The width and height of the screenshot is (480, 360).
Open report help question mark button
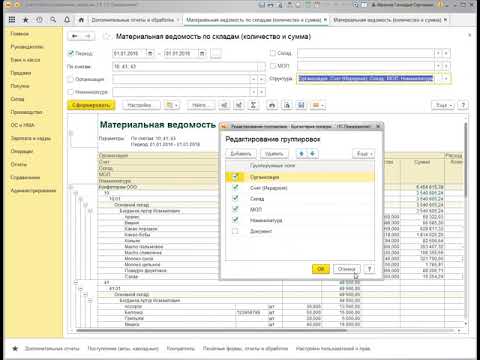pos(463,105)
